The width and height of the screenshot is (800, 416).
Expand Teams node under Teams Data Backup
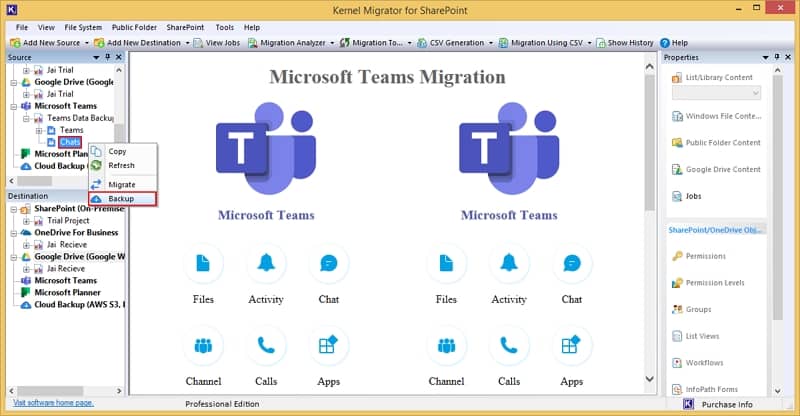point(39,130)
